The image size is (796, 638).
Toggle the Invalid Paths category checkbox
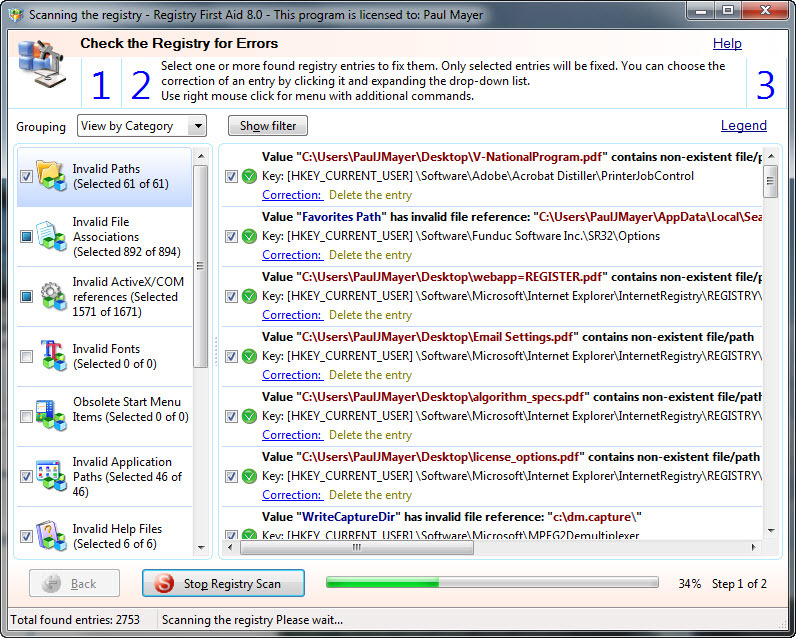(26, 176)
